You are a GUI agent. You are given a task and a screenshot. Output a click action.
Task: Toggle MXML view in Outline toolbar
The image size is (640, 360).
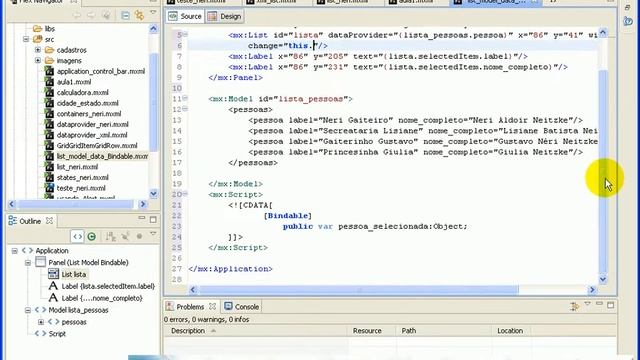click(x=77, y=236)
